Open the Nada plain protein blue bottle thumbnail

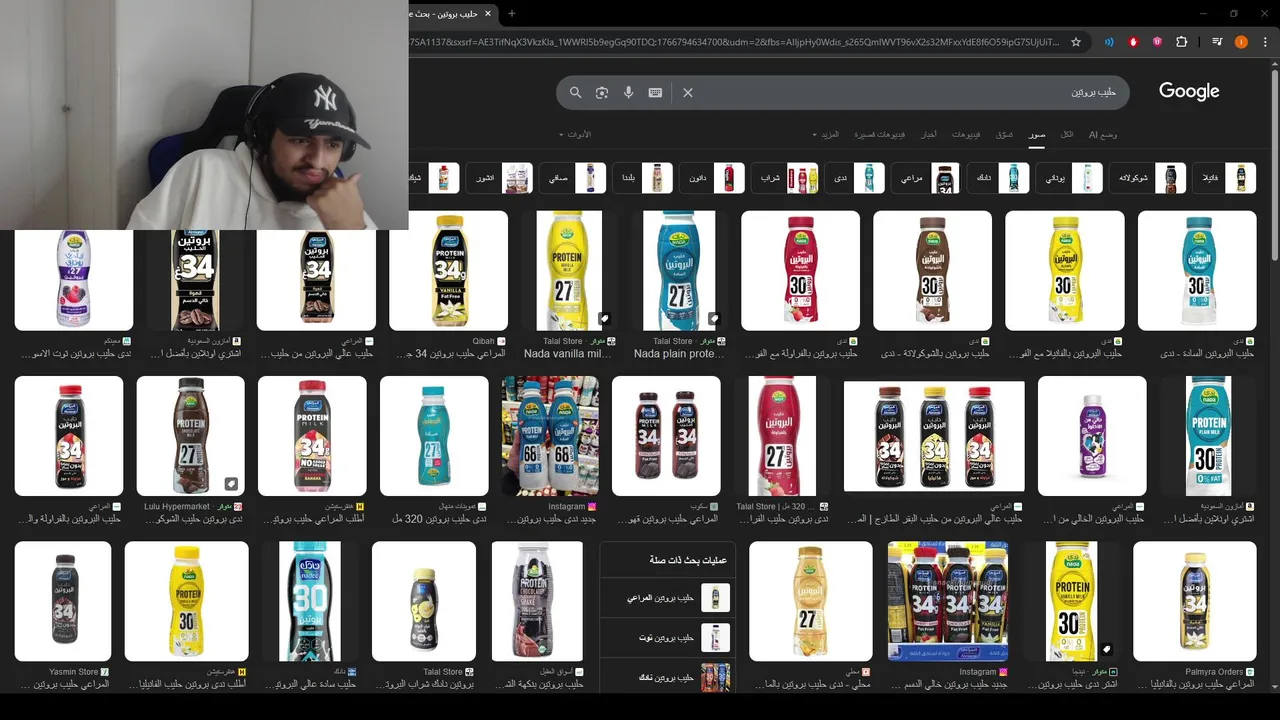click(x=679, y=270)
